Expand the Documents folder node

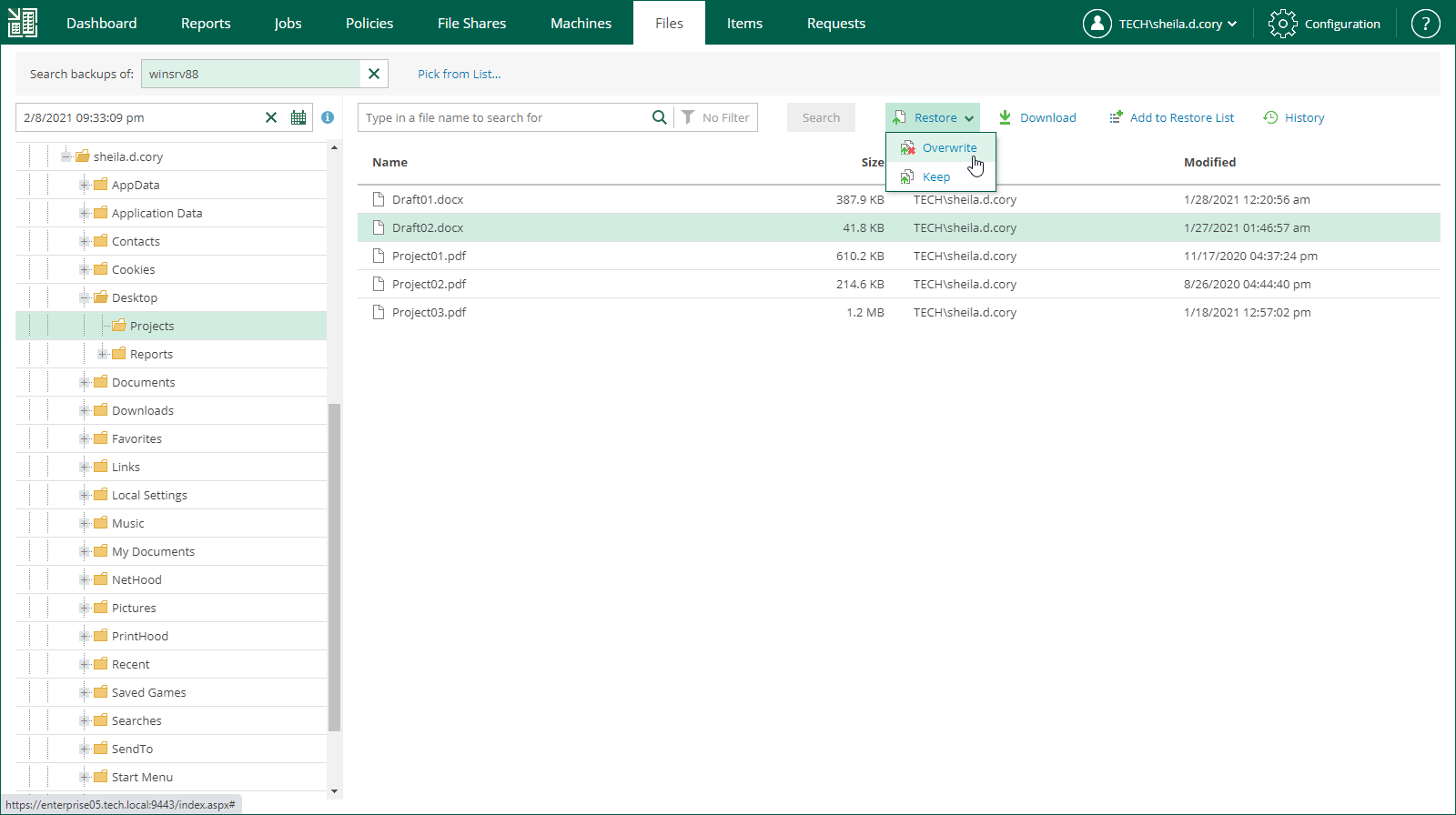84,382
